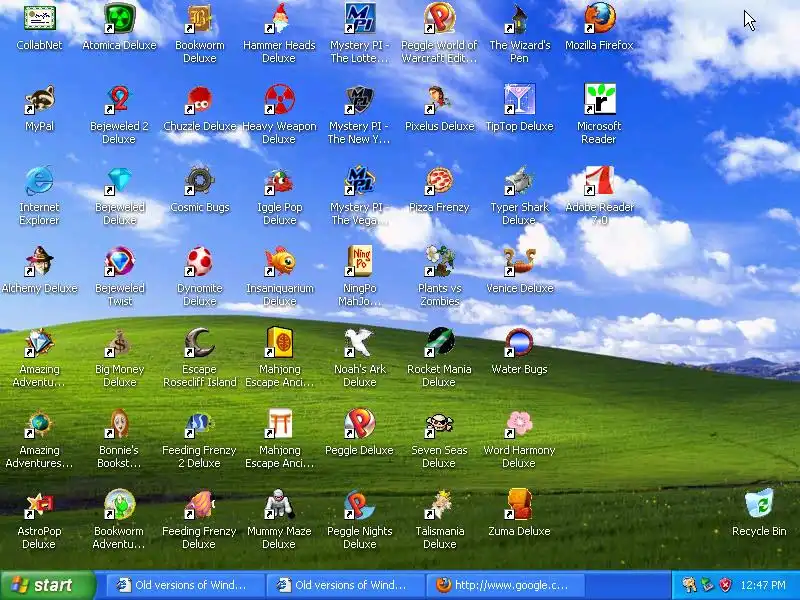Select the TipTop Deluxe icon
The image size is (800, 600).
tap(519, 99)
